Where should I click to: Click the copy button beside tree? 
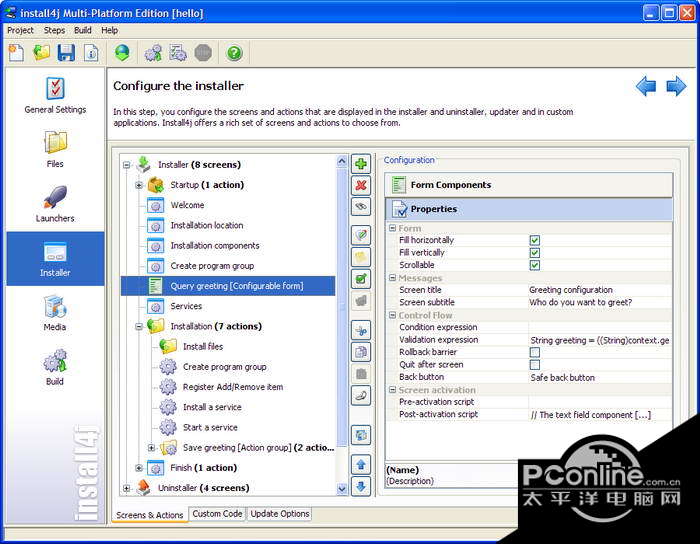(361, 352)
